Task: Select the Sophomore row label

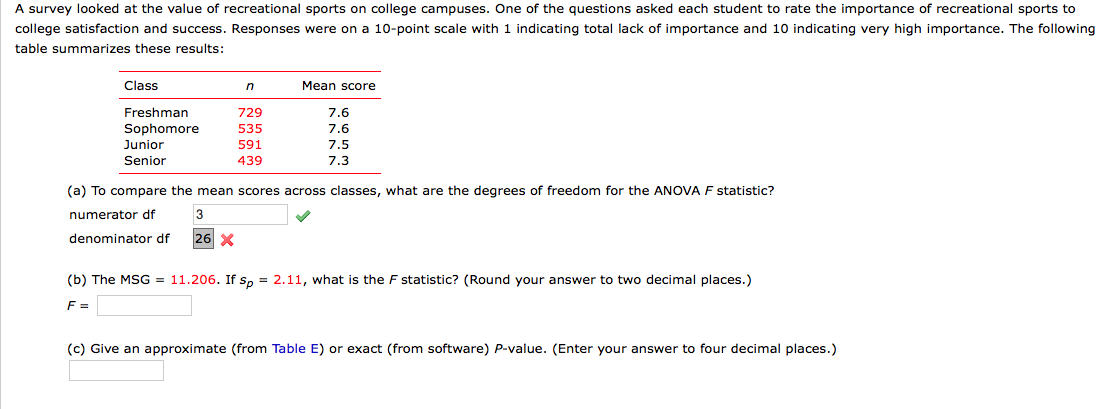Action: [162, 129]
